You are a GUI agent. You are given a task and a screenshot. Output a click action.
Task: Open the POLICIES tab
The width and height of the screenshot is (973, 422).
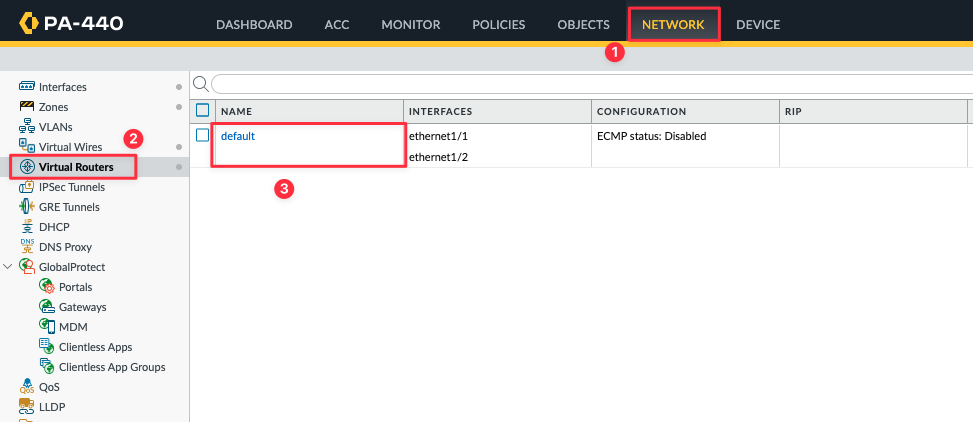click(499, 25)
